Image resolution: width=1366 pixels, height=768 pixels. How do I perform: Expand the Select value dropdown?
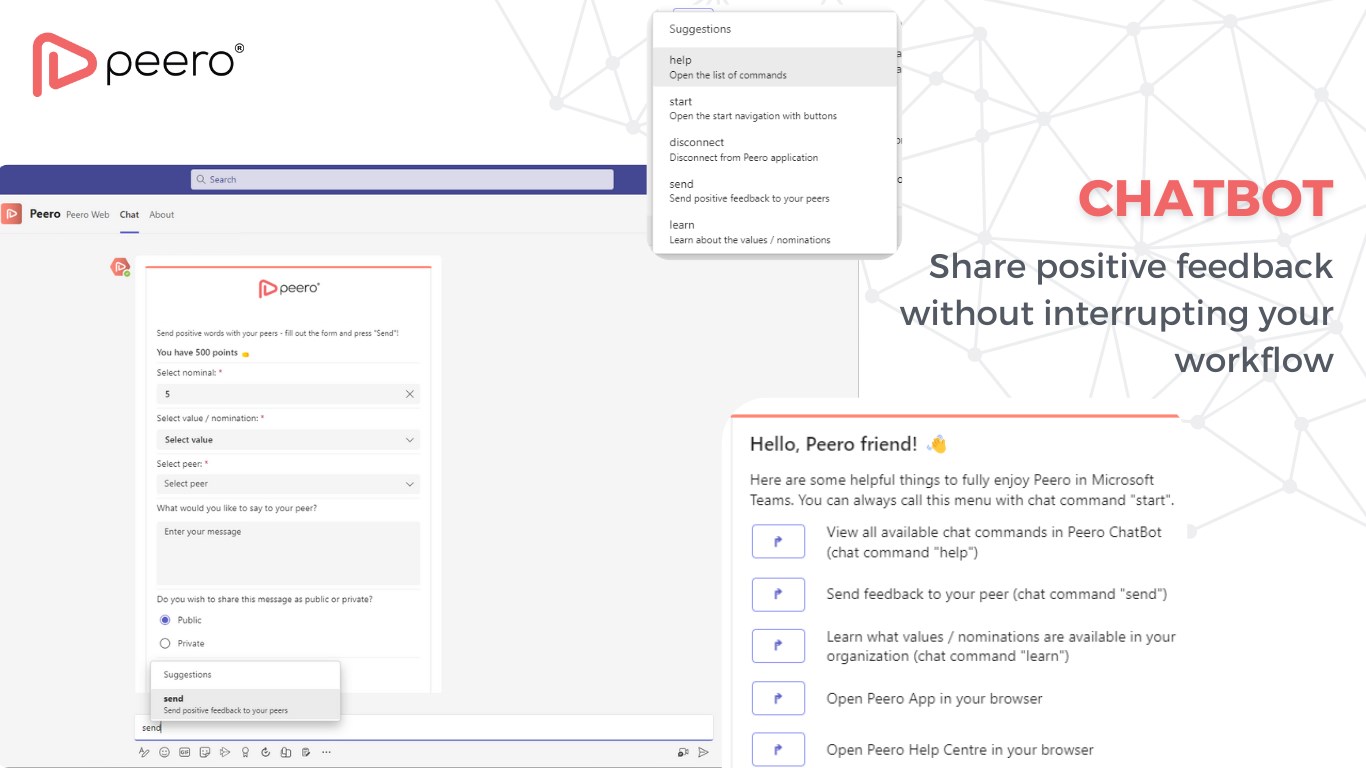pos(288,440)
